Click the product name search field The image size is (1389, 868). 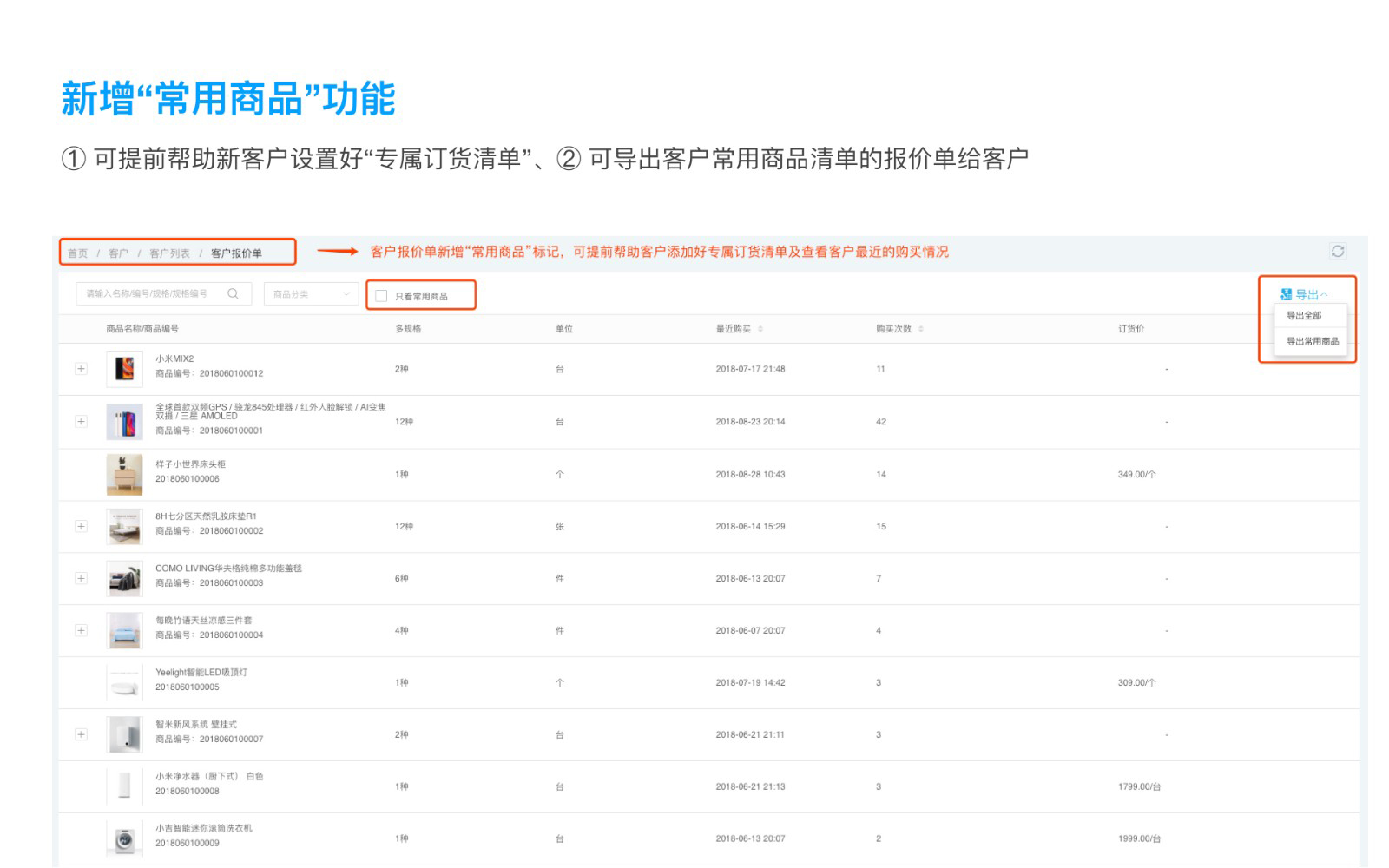pyautogui.click(x=152, y=294)
